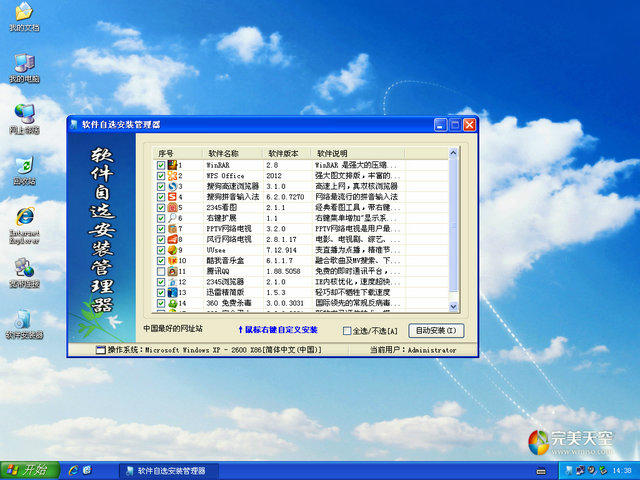Click the 迅雷精简版 icon in row 13
The width and height of the screenshot is (640, 480).
point(172,293)
